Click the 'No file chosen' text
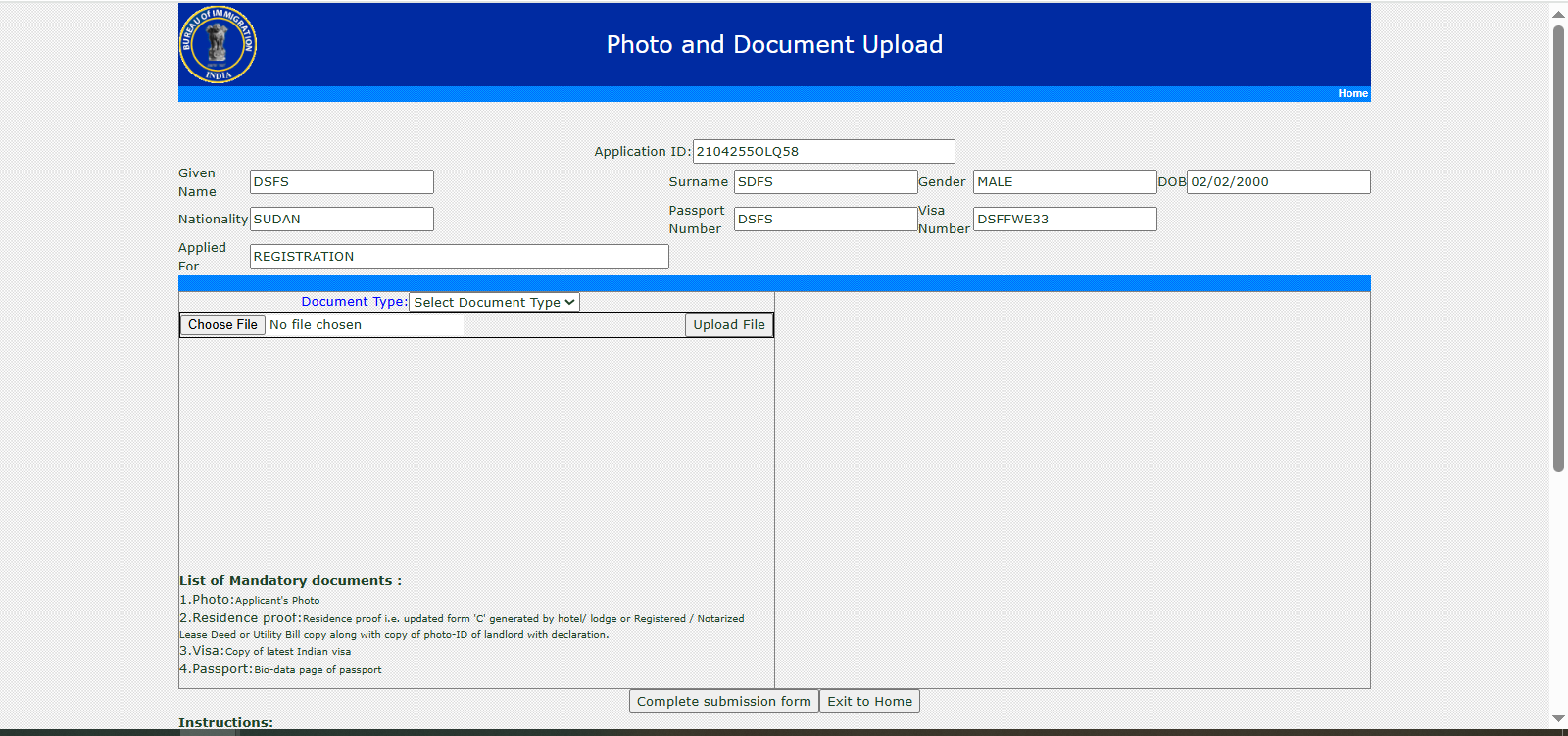The image size is (1568, 736). click(316, 324)
